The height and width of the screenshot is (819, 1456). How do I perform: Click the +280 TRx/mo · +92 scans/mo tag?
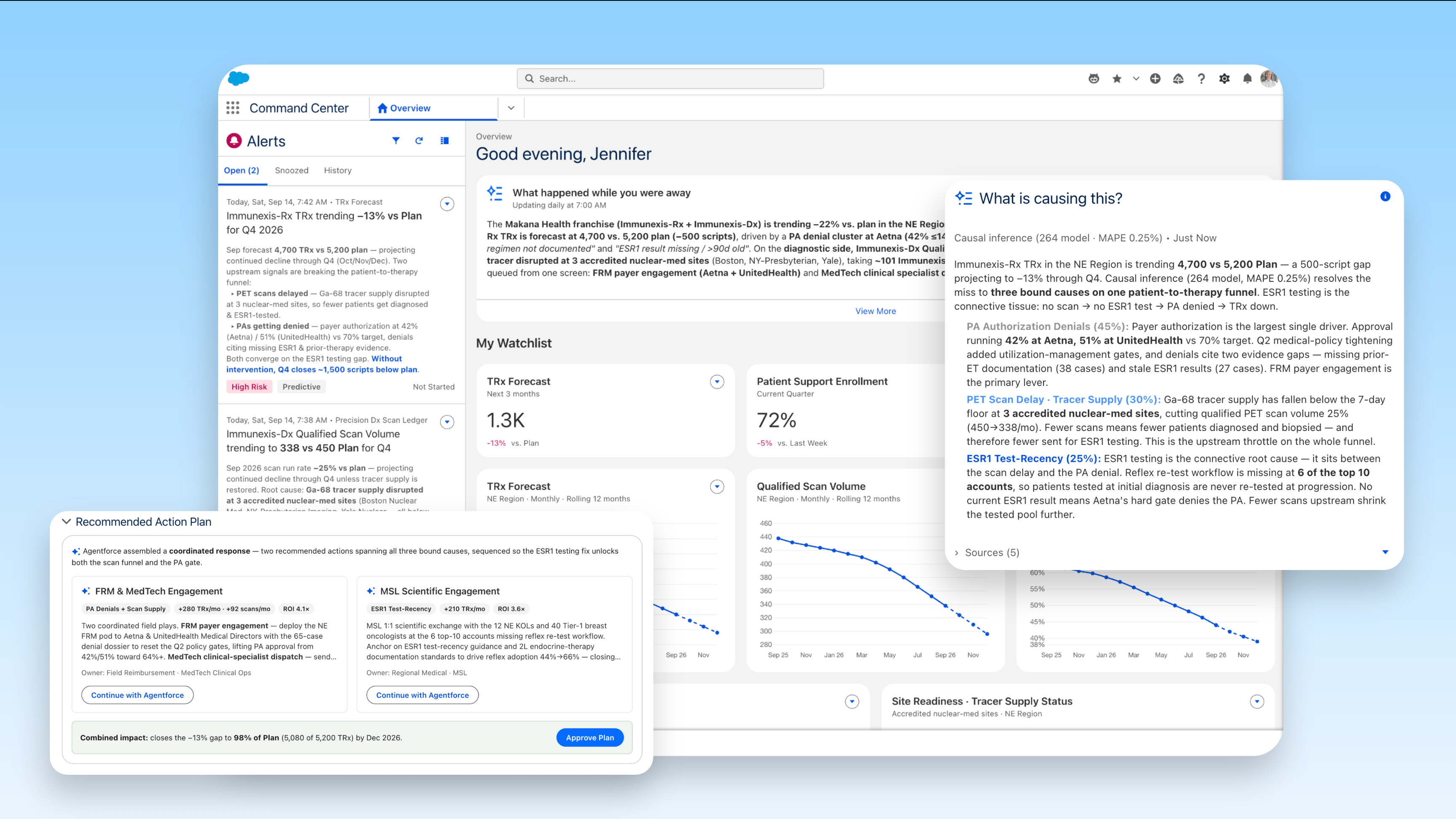225,609
